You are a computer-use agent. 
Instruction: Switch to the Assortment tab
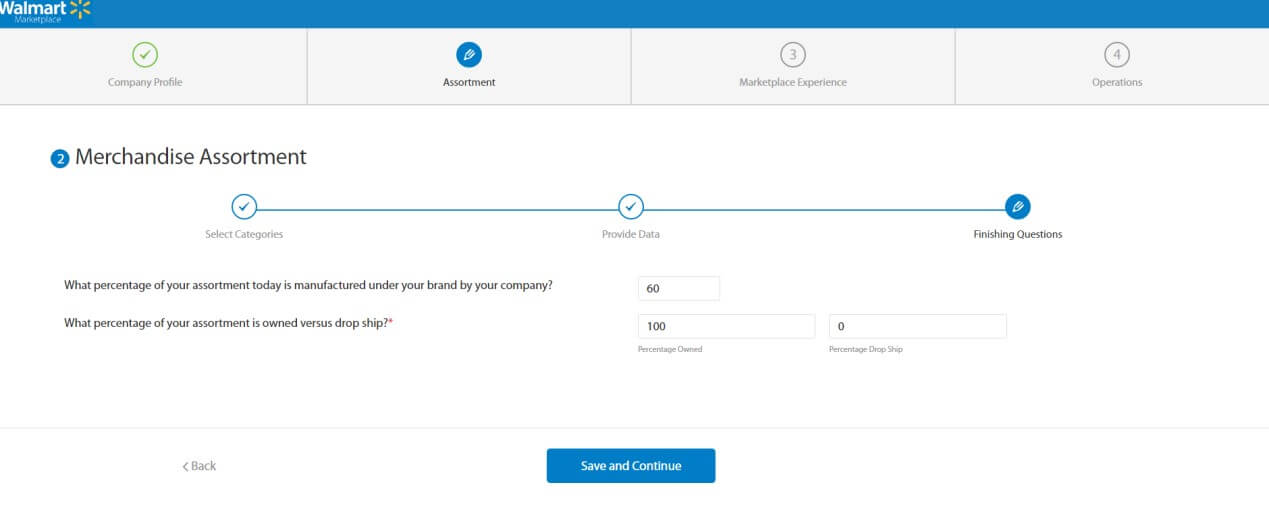point(469,66)
